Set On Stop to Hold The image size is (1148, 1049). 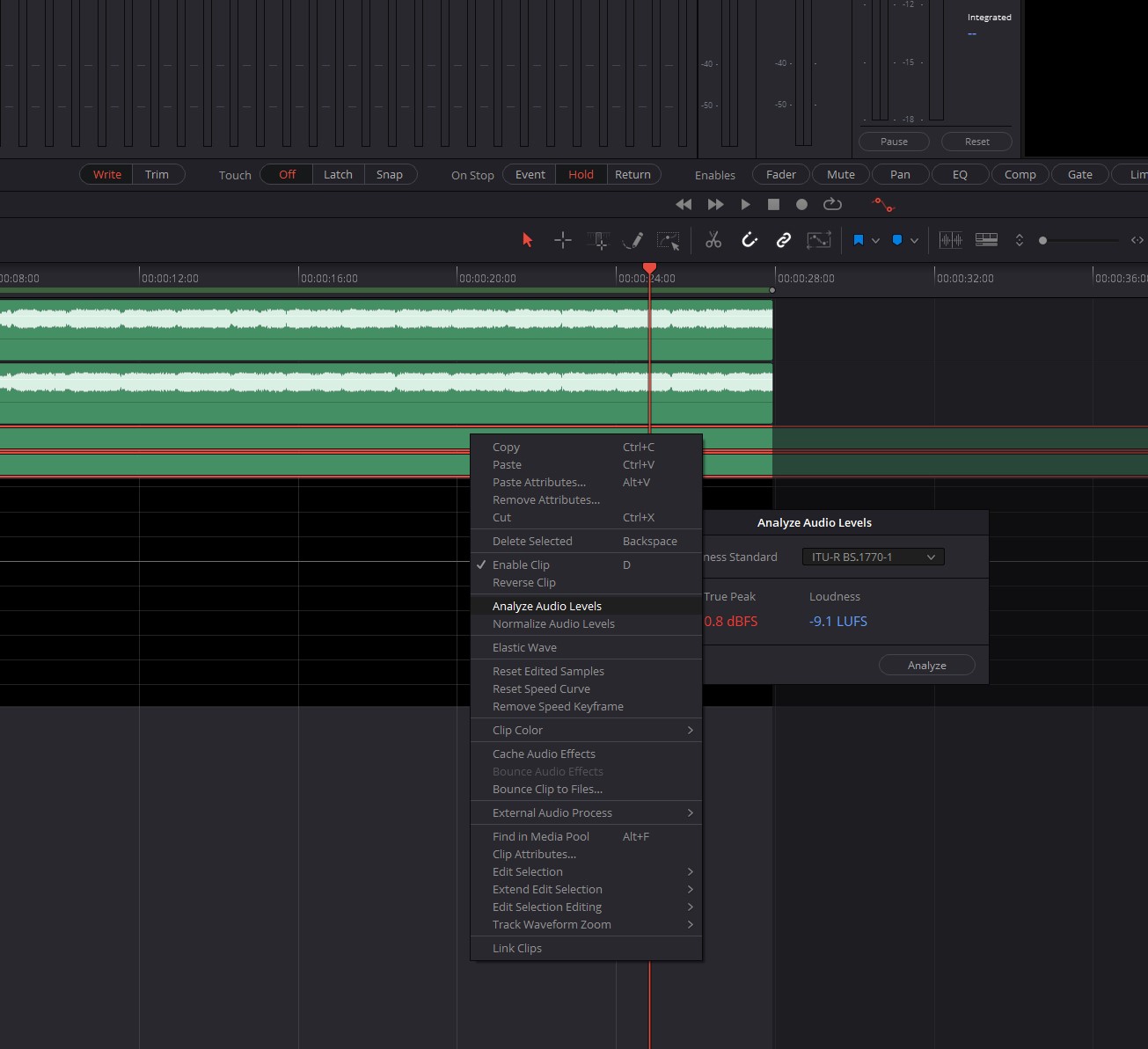[x=581, y=174]
